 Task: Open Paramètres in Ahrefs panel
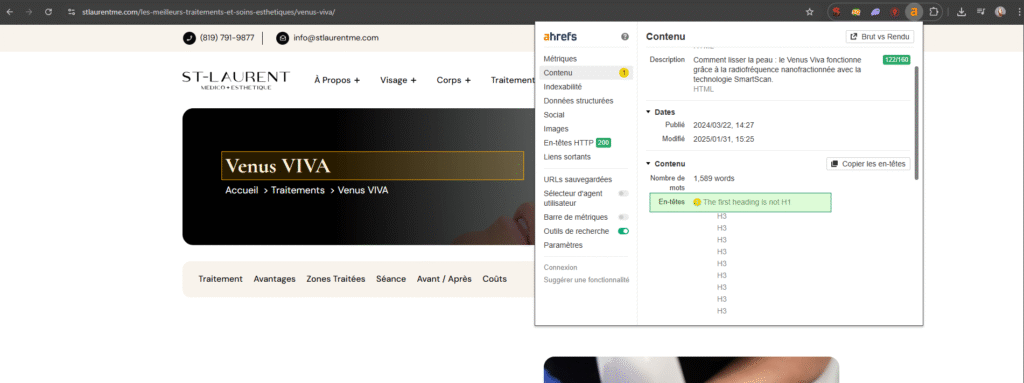click(x=563, y=245)
